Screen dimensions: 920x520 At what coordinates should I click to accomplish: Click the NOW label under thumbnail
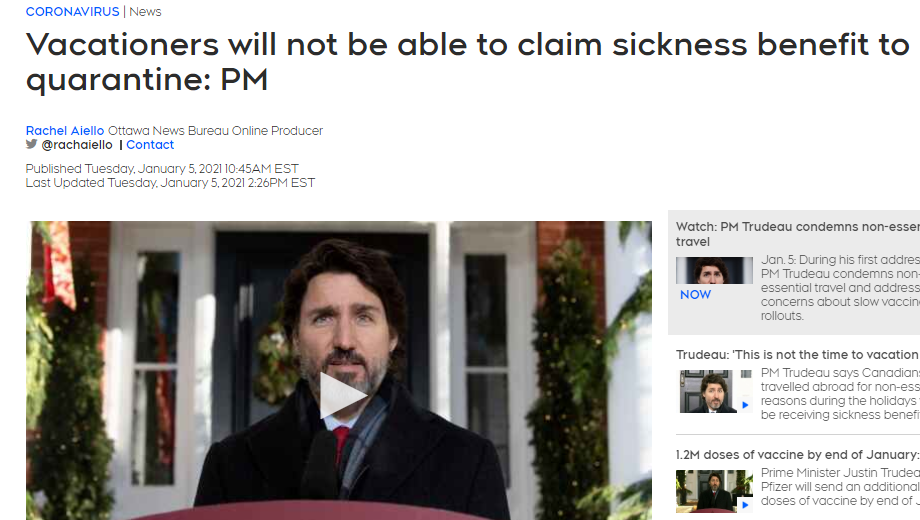tap(695, 295)
